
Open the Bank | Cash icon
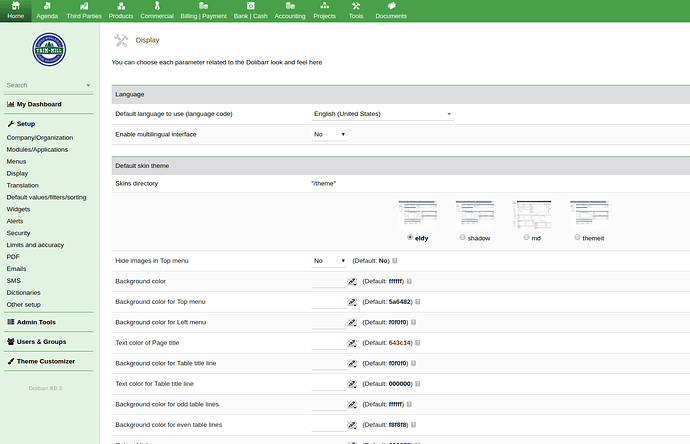pos(250,6)
